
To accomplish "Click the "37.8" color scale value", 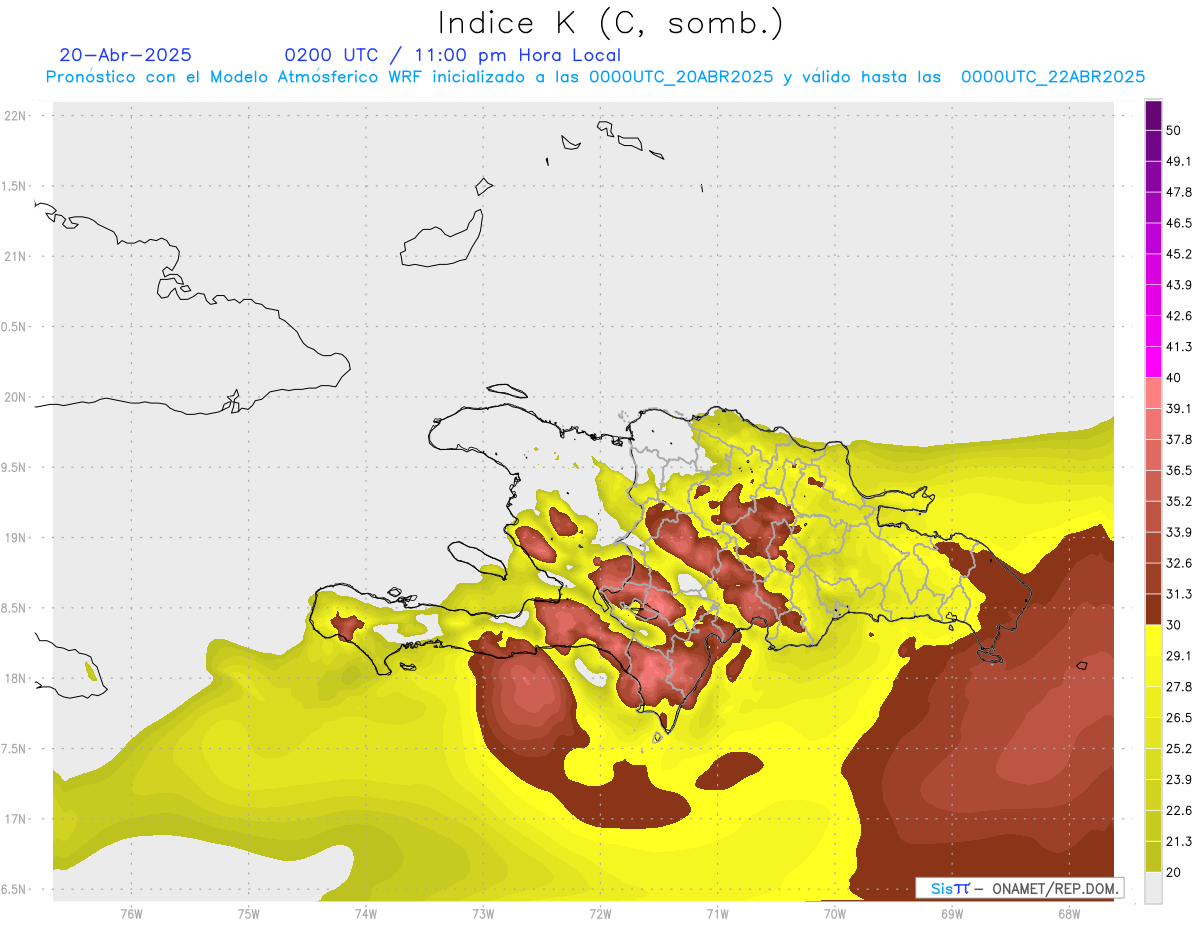I will (x=1179, y=440).
